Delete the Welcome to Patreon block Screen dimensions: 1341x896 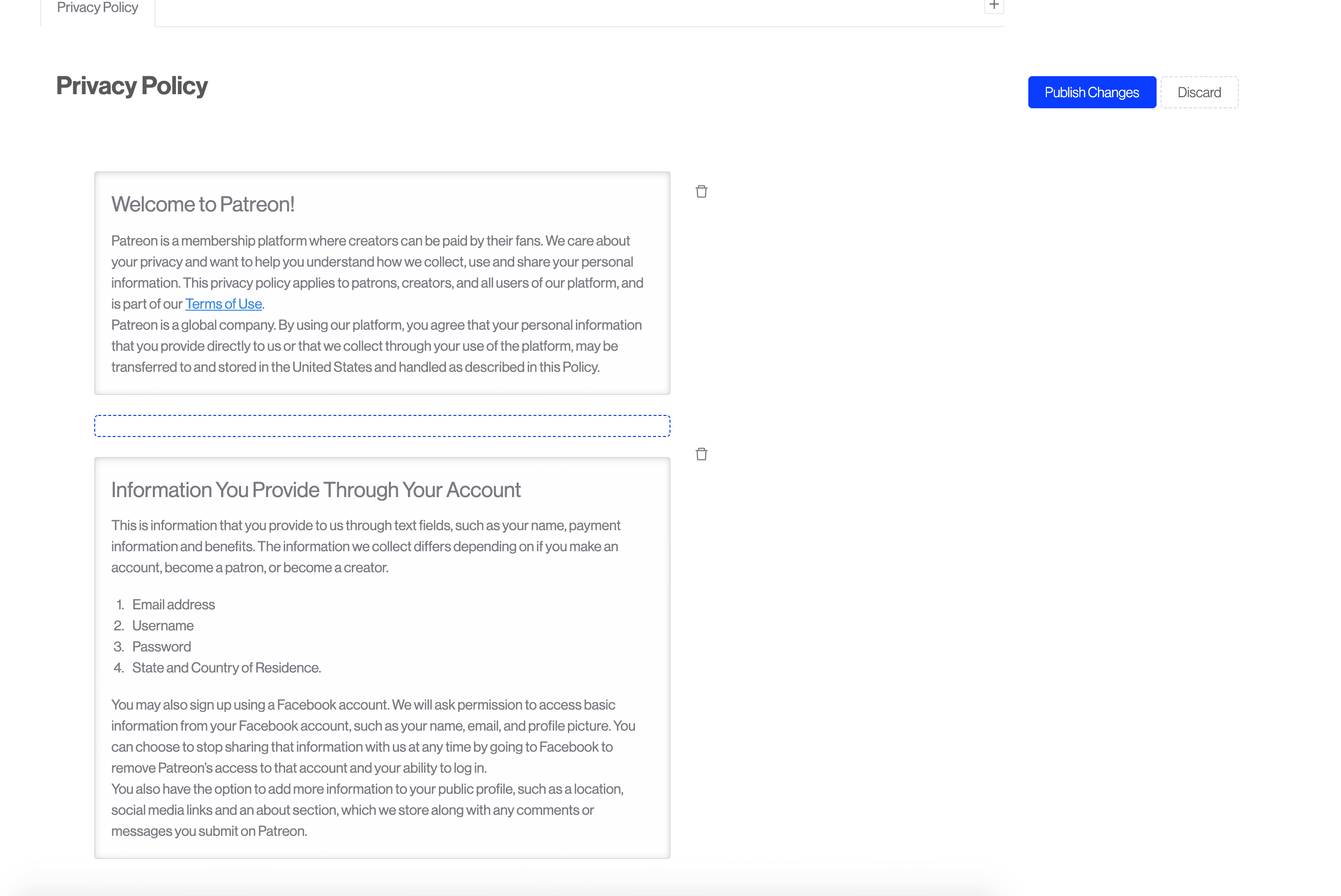tap(701, 191)
